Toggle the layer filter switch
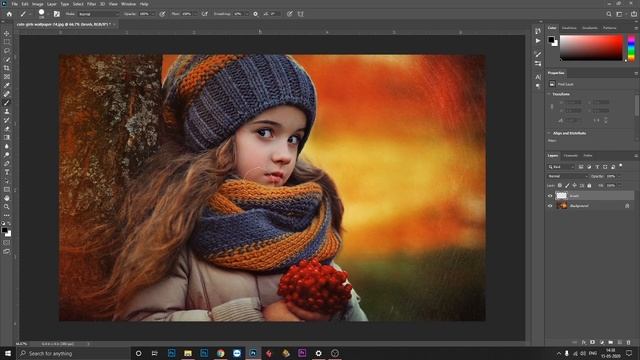The width and height of the screenshot is (640, 360). [621, 166]
